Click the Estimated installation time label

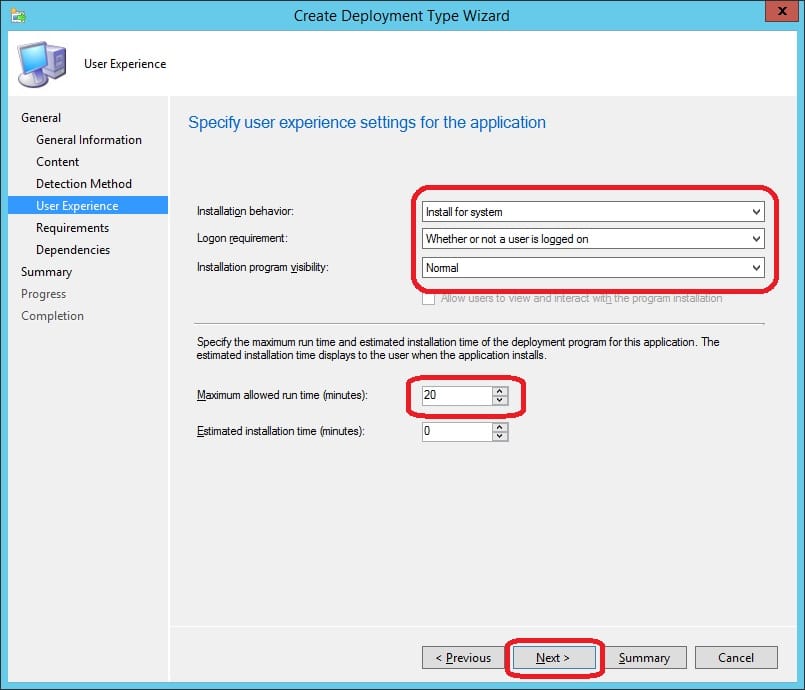pyautogui.click(x=281, y=431)
